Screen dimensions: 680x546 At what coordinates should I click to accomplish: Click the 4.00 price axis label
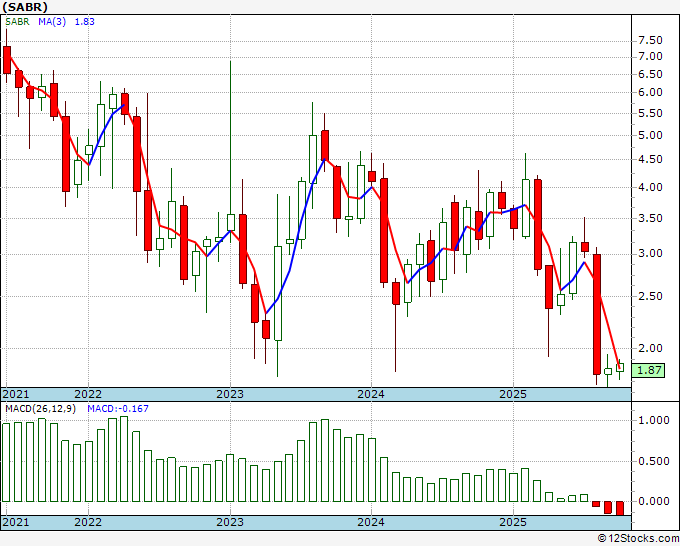(x=650, y=188)
